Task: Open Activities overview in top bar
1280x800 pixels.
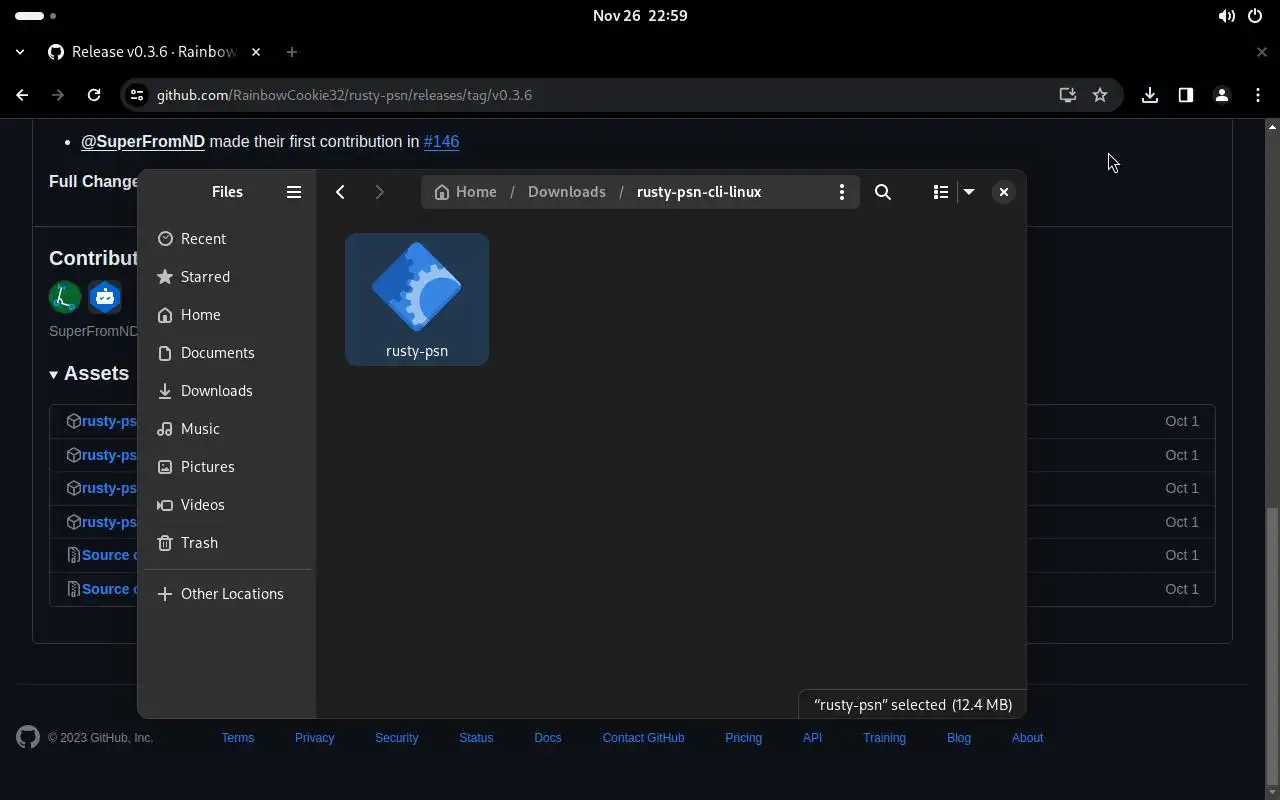Action: coord(36,16)
